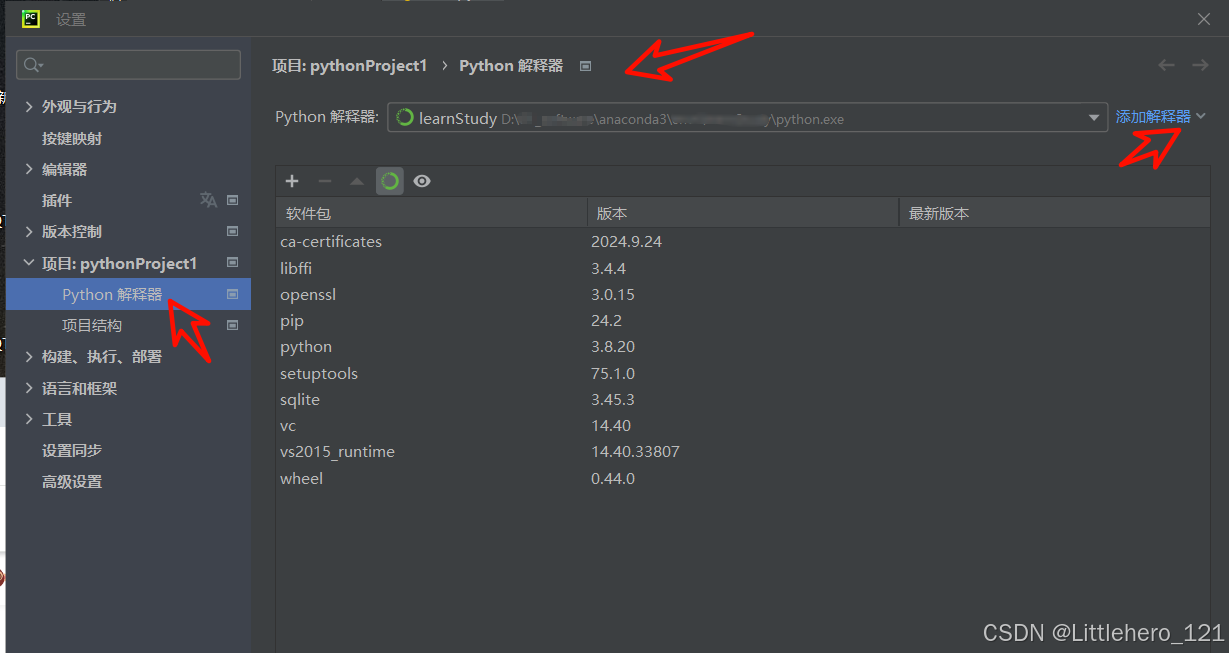Select the sqlite package row
The image size is (1229, 653).
click(x=743, y=399)
